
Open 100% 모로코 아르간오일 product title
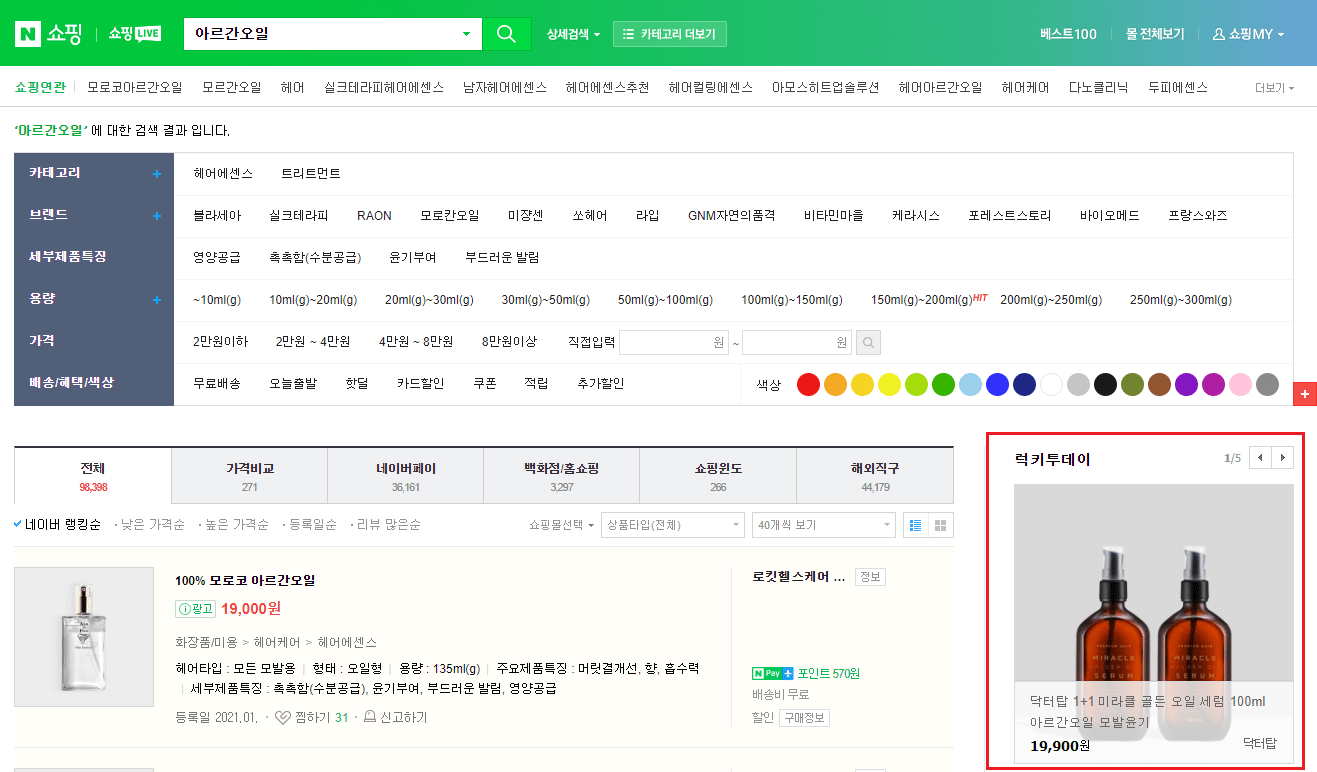pyautogui.click(x=245, y=580)
